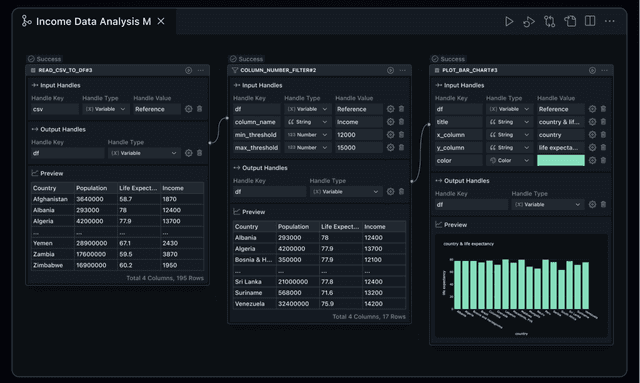Viewport: 640px width, 383px height.
Task: Open settings for y_column handle
Action: 592,147
